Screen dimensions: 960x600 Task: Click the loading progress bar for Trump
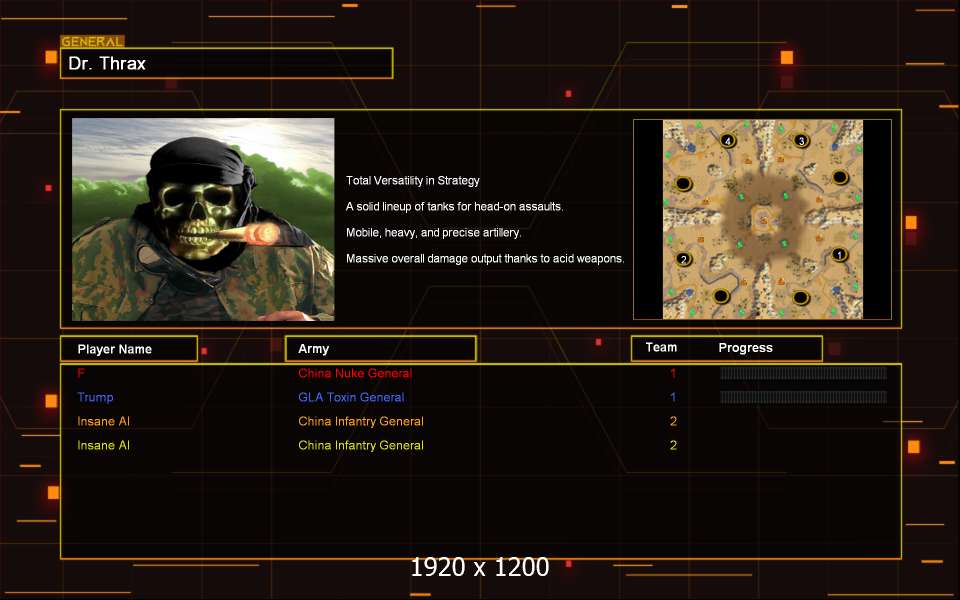tap(803, 397)
